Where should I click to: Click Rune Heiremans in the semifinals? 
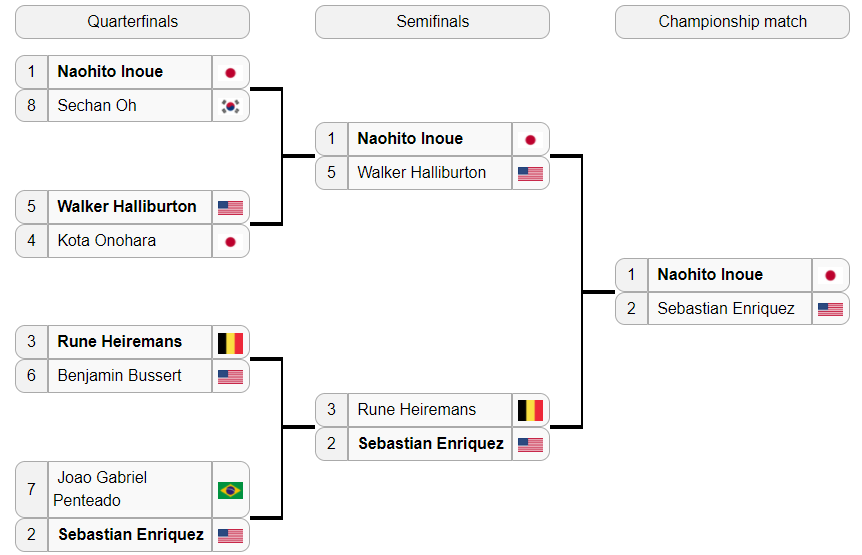(x=417, y=410)
